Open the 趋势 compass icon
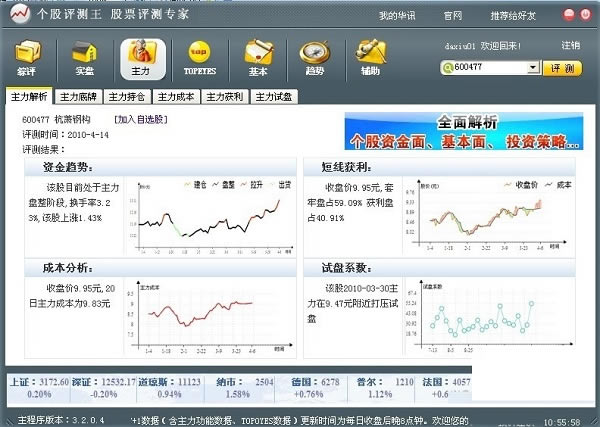This screenshot has width=600, height=427. [x=315, y=59]
